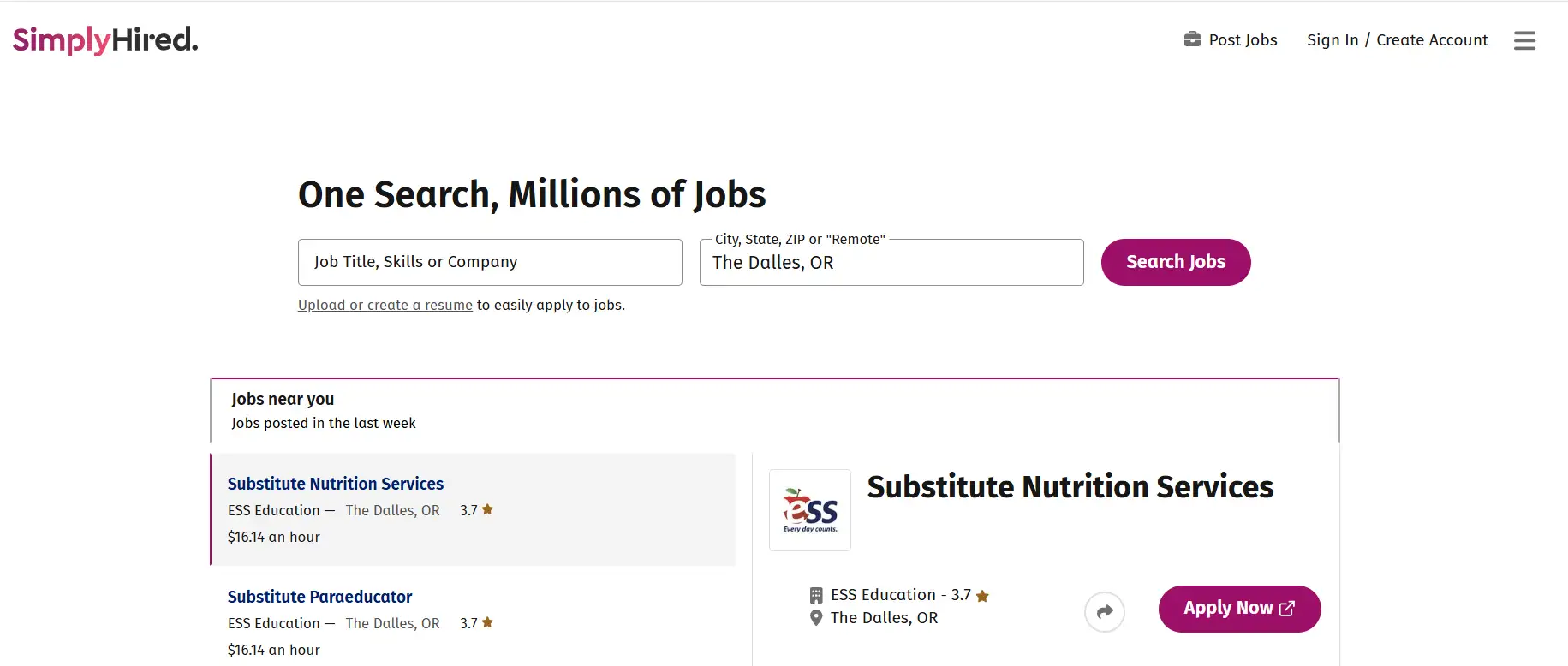The width and height of the screenshot is (1568, 666).
Task: Click the City, State, ZIP location field
Action: (891, 262)
